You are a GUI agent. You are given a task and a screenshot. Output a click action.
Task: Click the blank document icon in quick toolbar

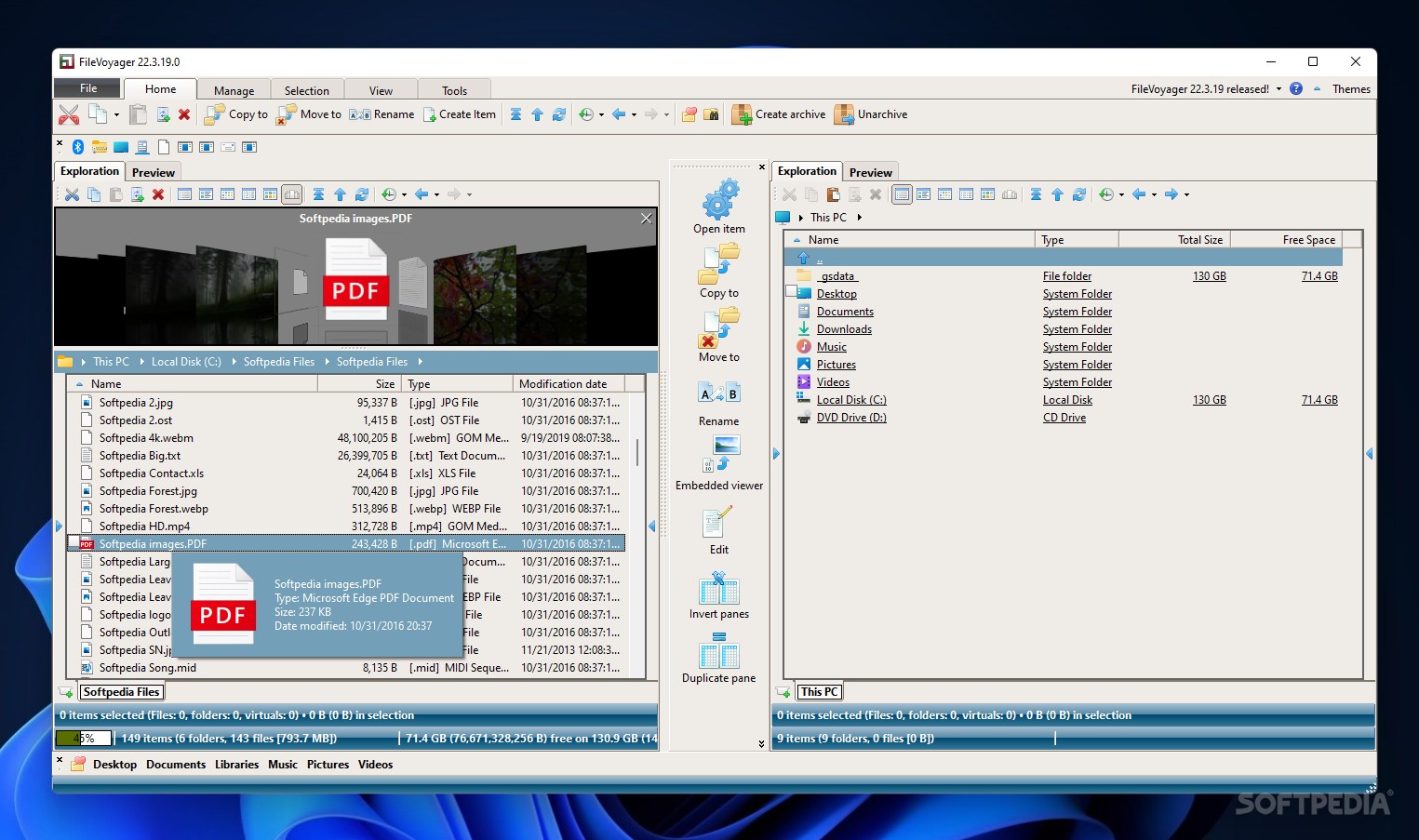point(164,147)
